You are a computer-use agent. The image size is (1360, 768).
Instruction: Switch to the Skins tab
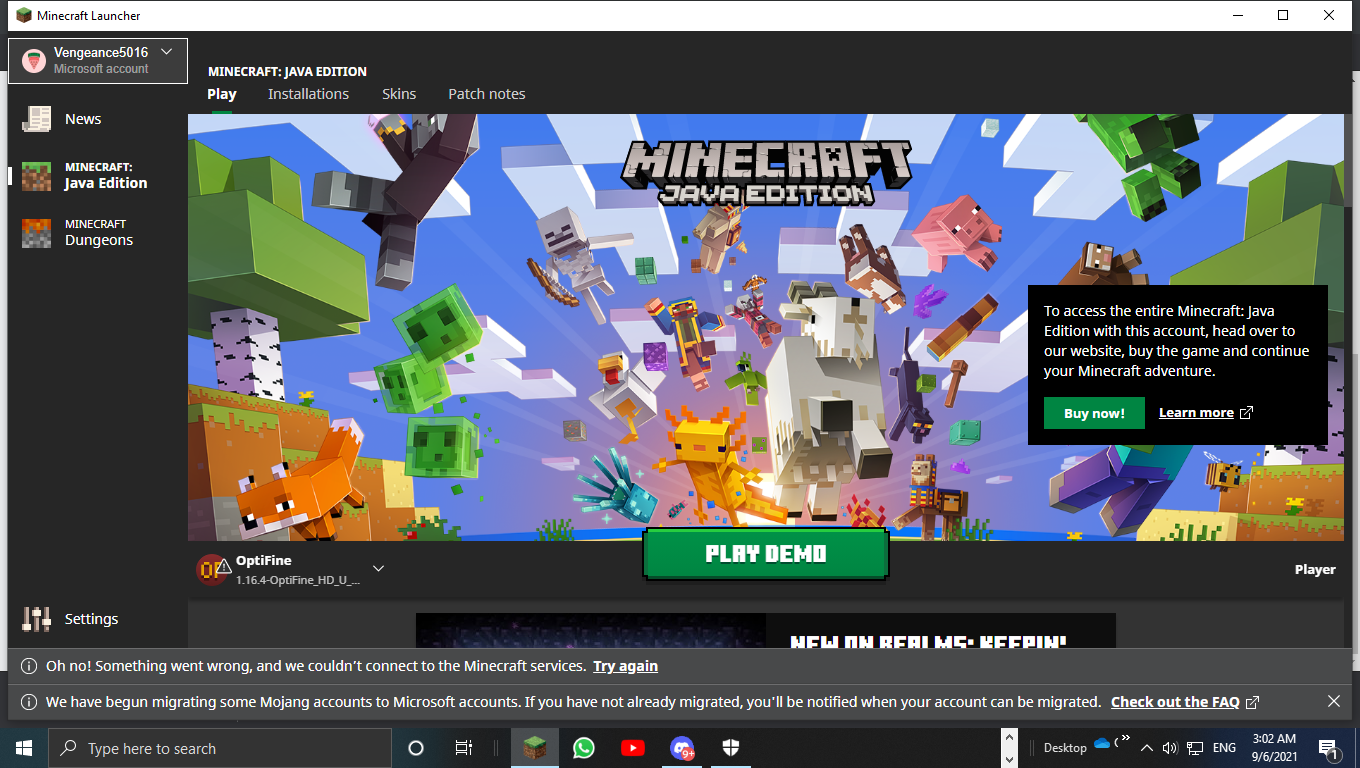(399, 94)
